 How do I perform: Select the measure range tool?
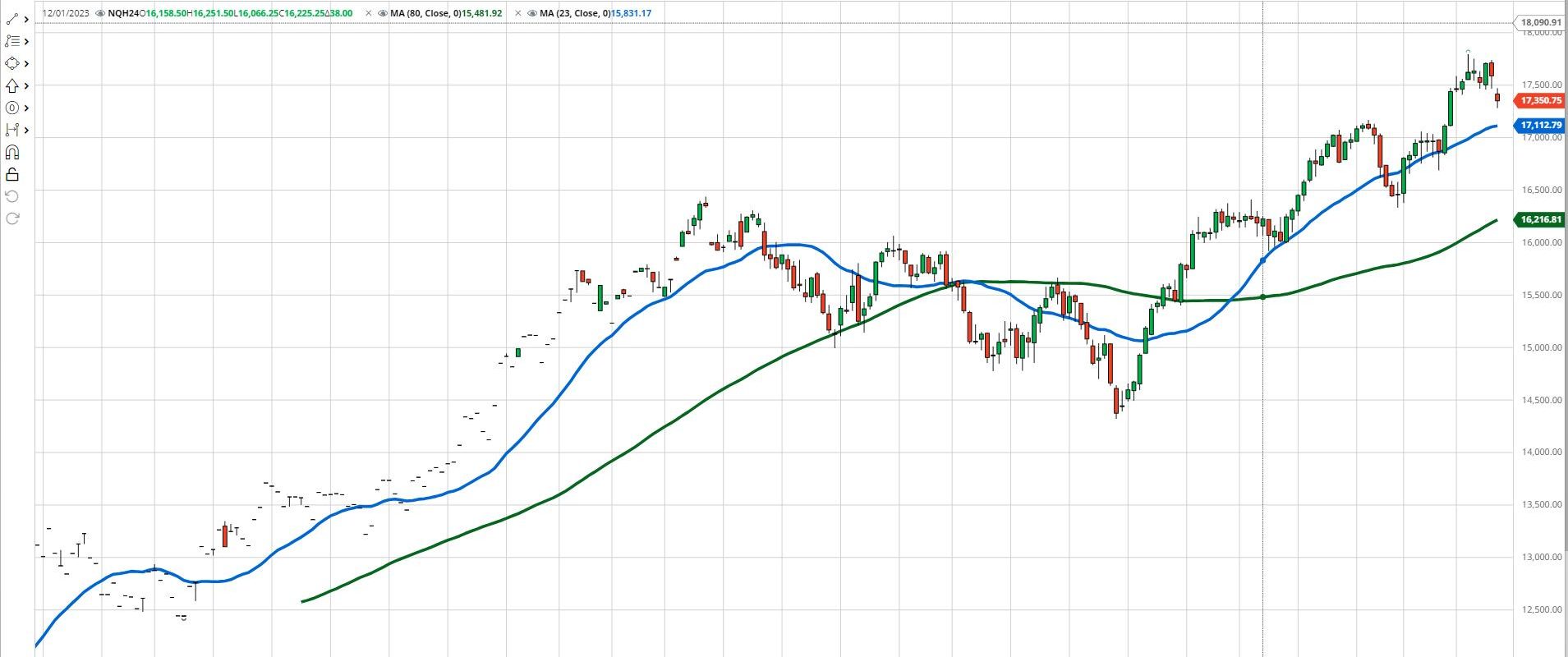tap(11, 130)
